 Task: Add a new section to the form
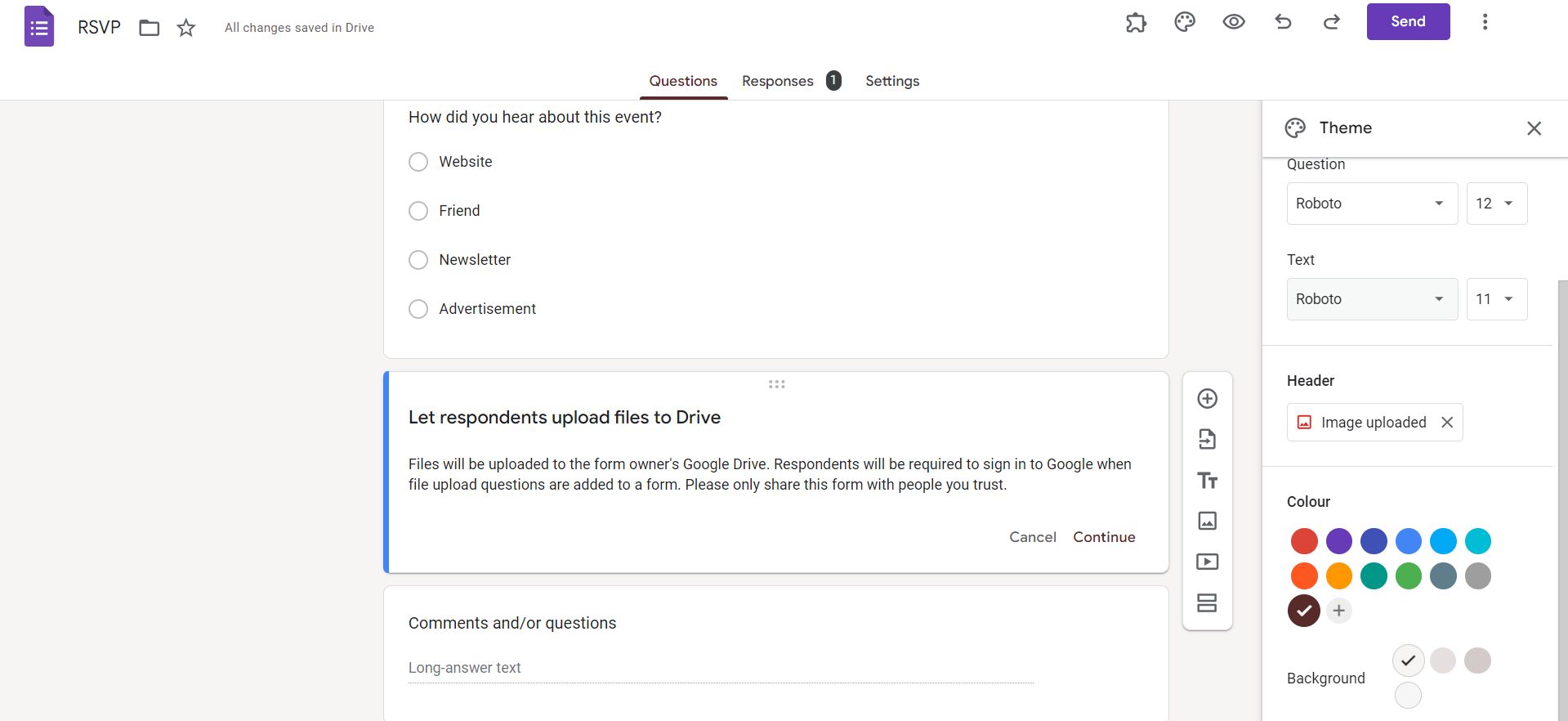pos(1207,602)
